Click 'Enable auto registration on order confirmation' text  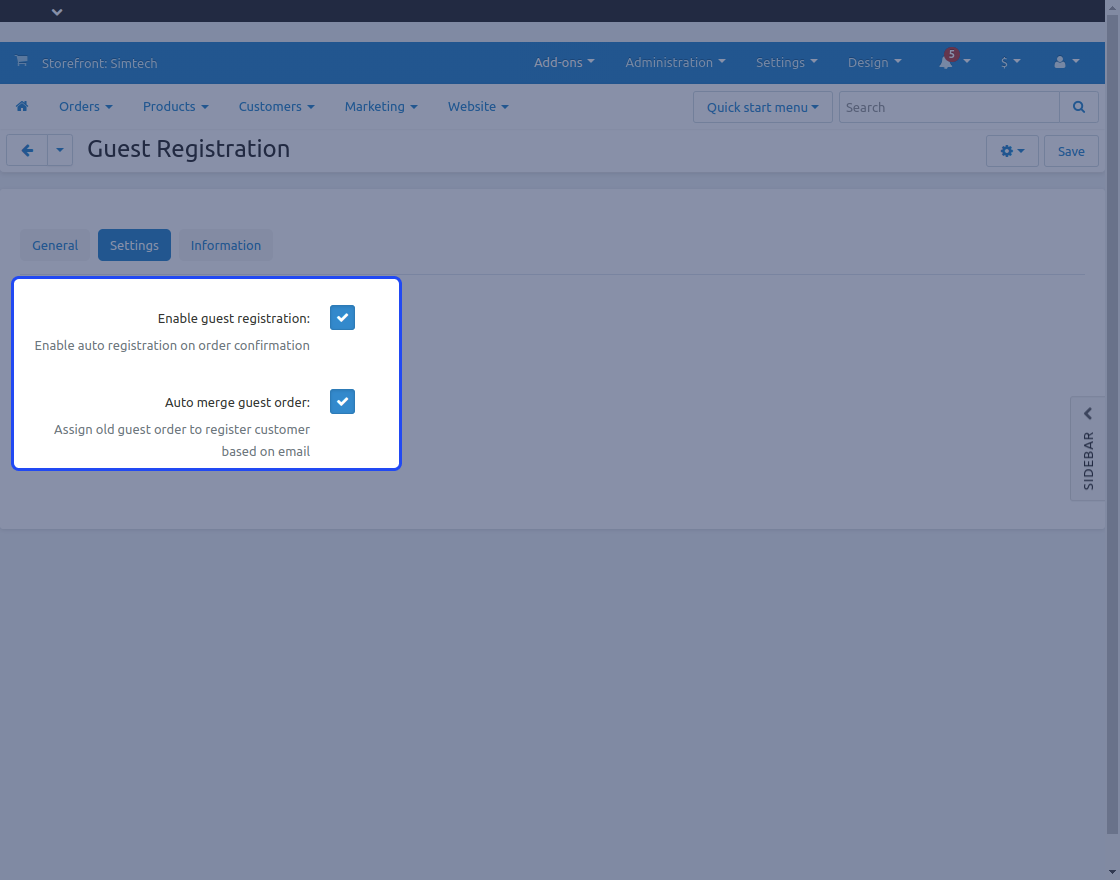[x=172, y=346]
